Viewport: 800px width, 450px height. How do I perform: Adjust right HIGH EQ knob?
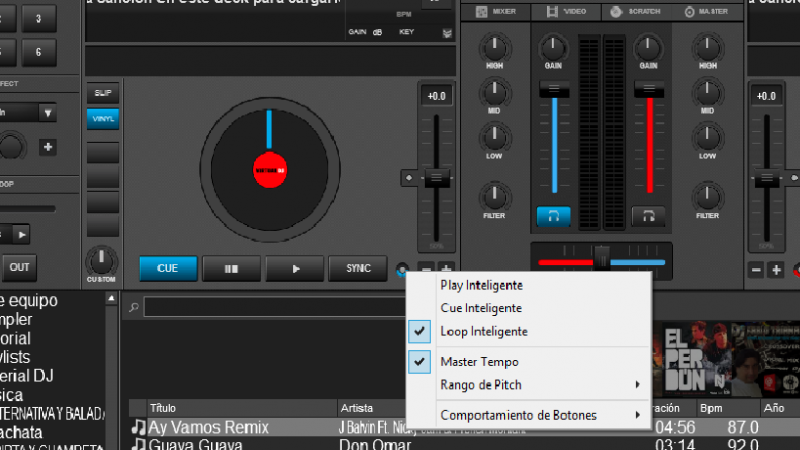click(707, 48)
